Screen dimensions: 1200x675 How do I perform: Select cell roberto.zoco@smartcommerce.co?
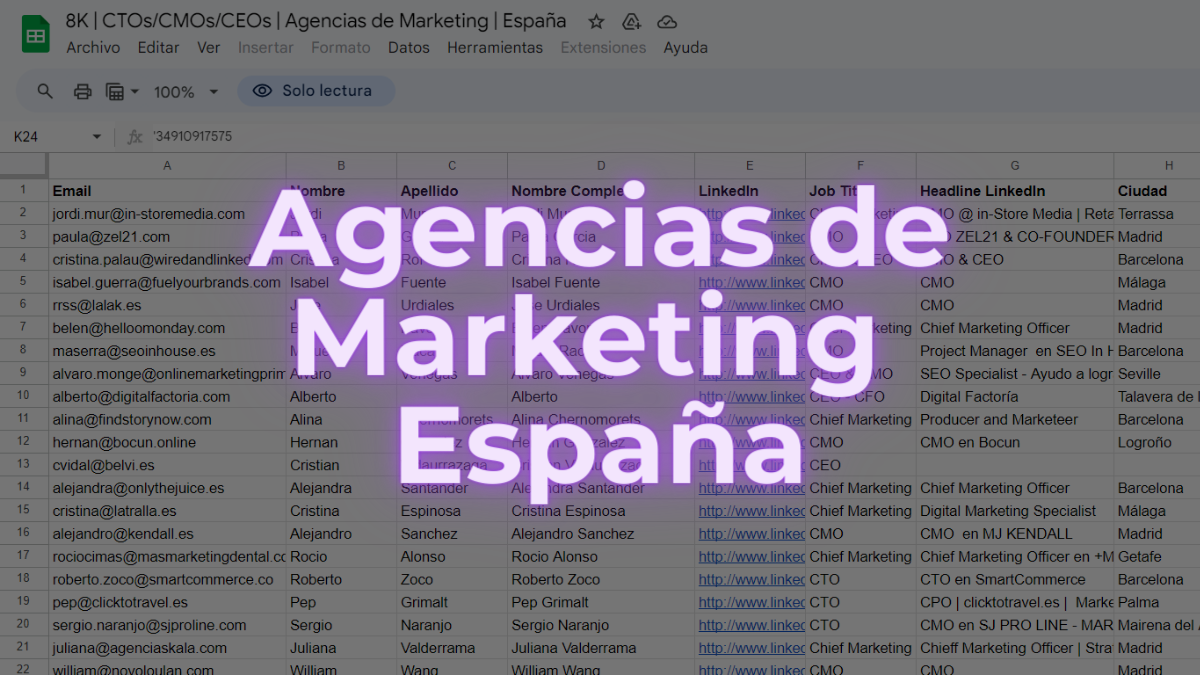(x=167, y=579)
